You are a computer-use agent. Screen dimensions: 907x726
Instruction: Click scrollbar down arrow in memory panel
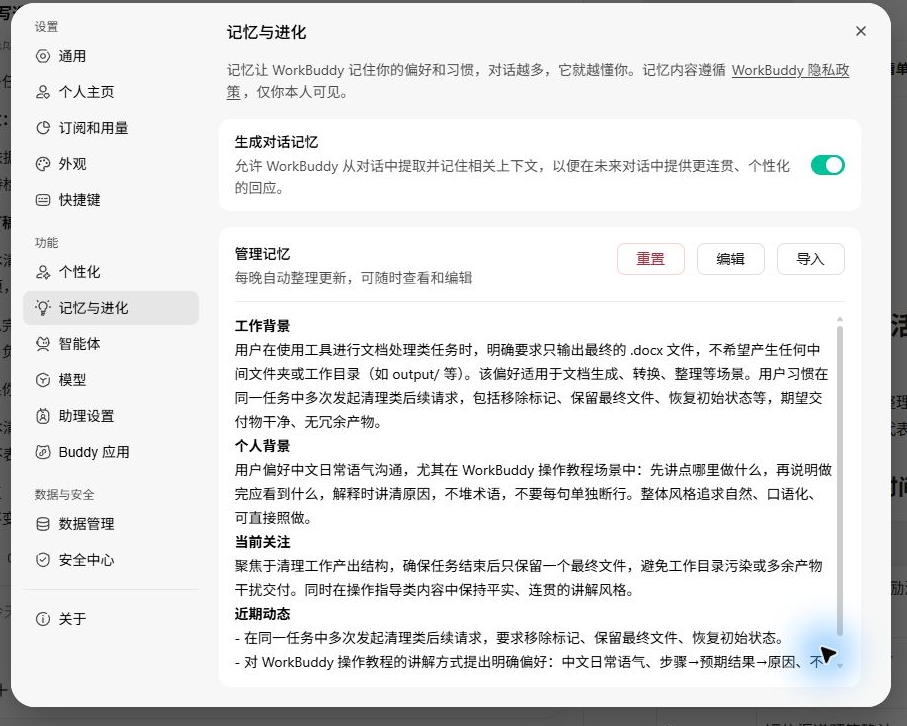pos(840,666)
